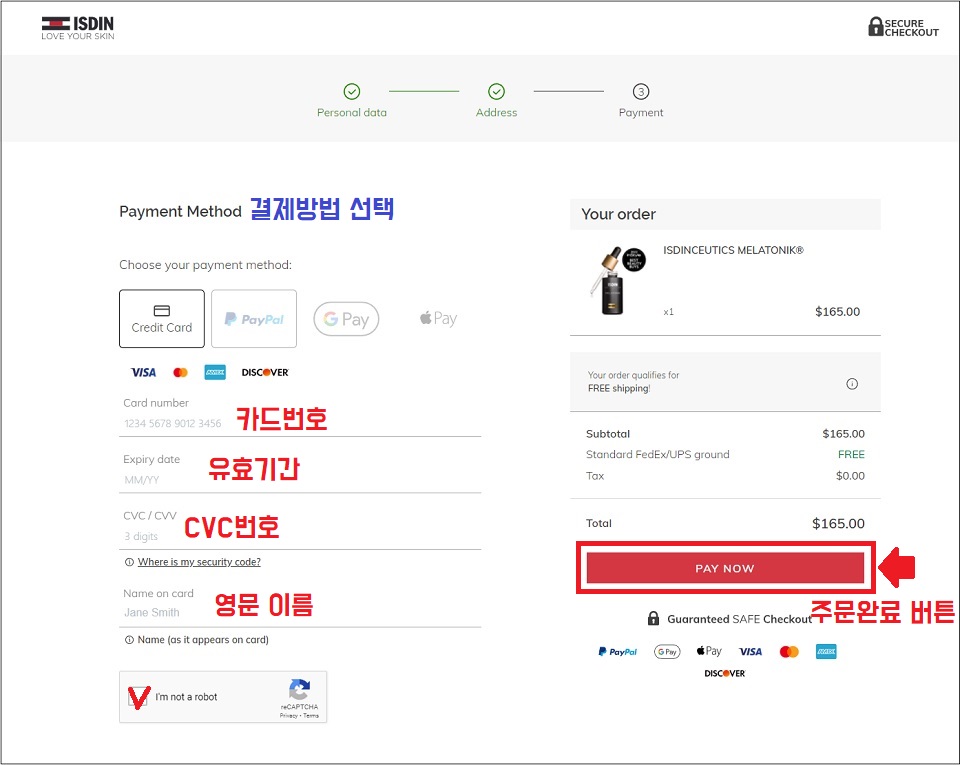Click the Discover logo below Pay Now
This screenshot has width=960, height=765.
725,673
